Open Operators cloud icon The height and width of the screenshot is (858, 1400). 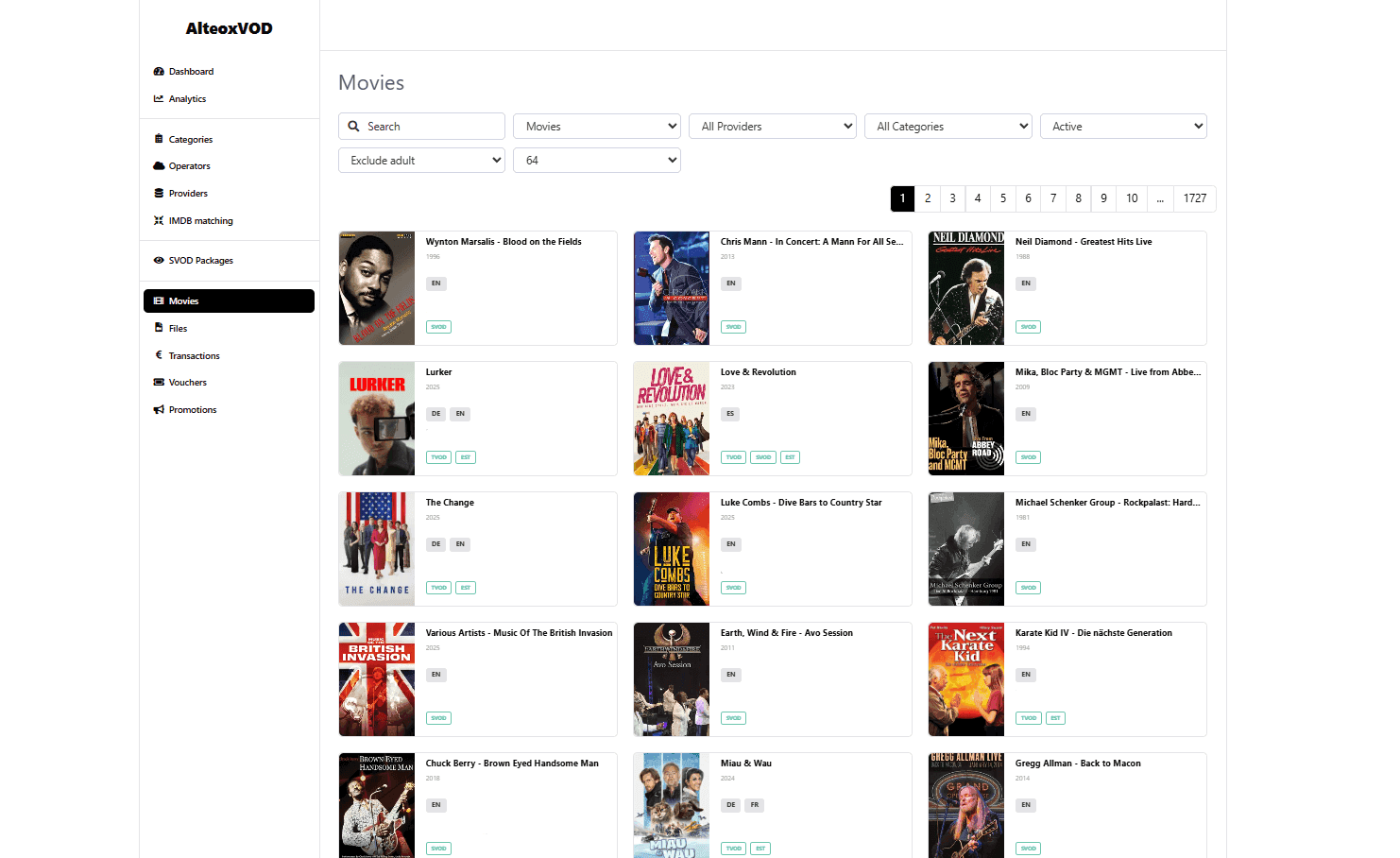click(x=159, y=166)
